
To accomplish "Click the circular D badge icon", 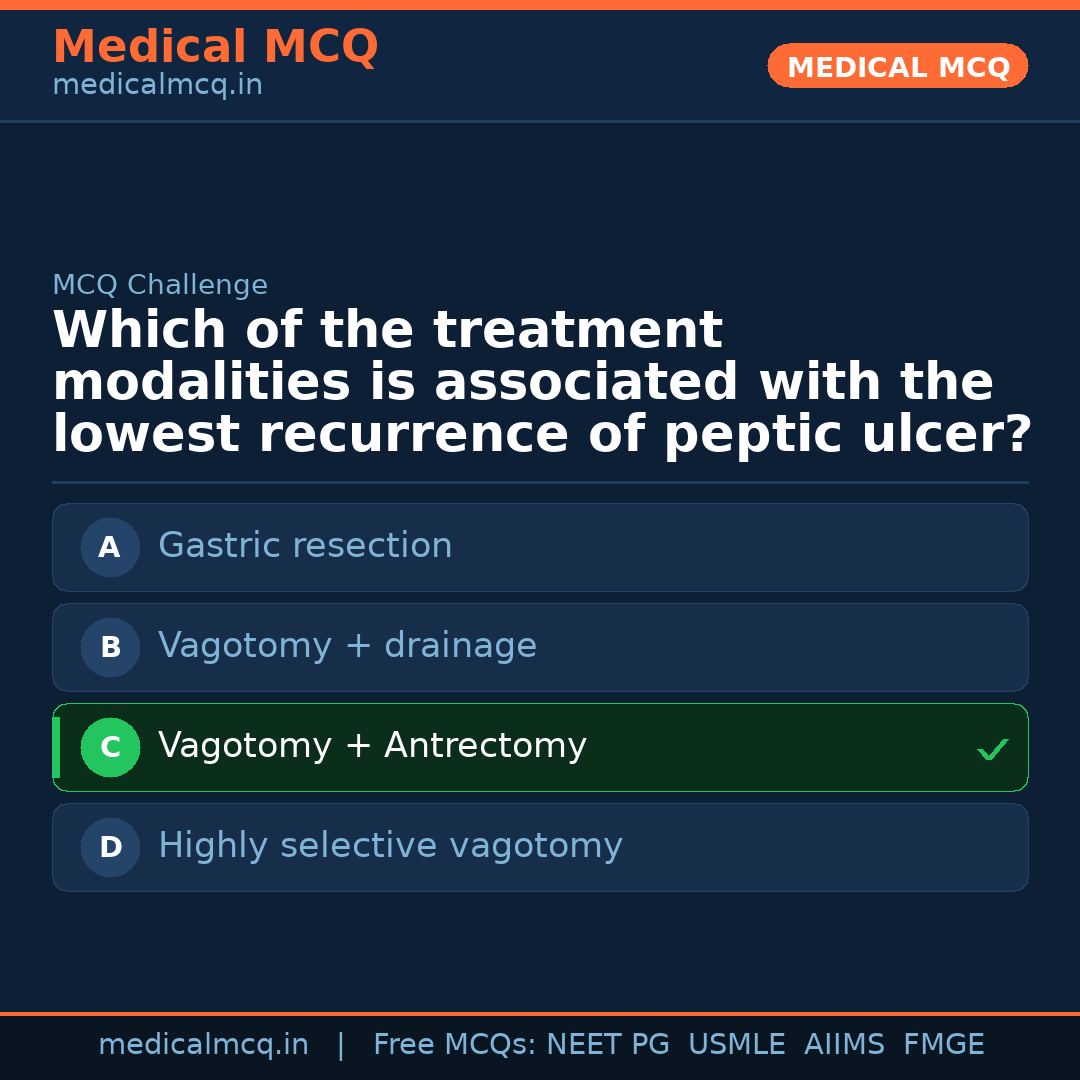I will pyautogui.click(x=110, y=847).
